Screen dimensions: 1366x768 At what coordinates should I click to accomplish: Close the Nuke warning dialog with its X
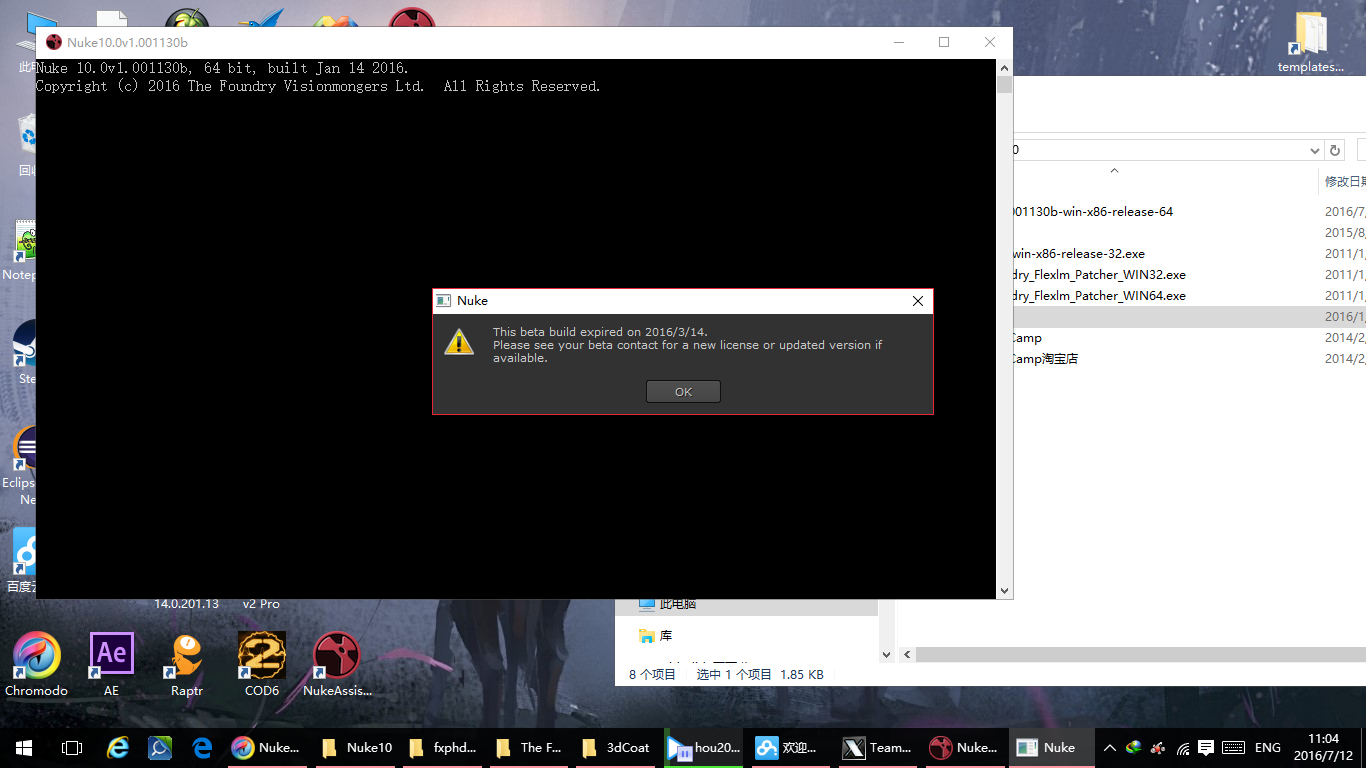click(918, 301)
